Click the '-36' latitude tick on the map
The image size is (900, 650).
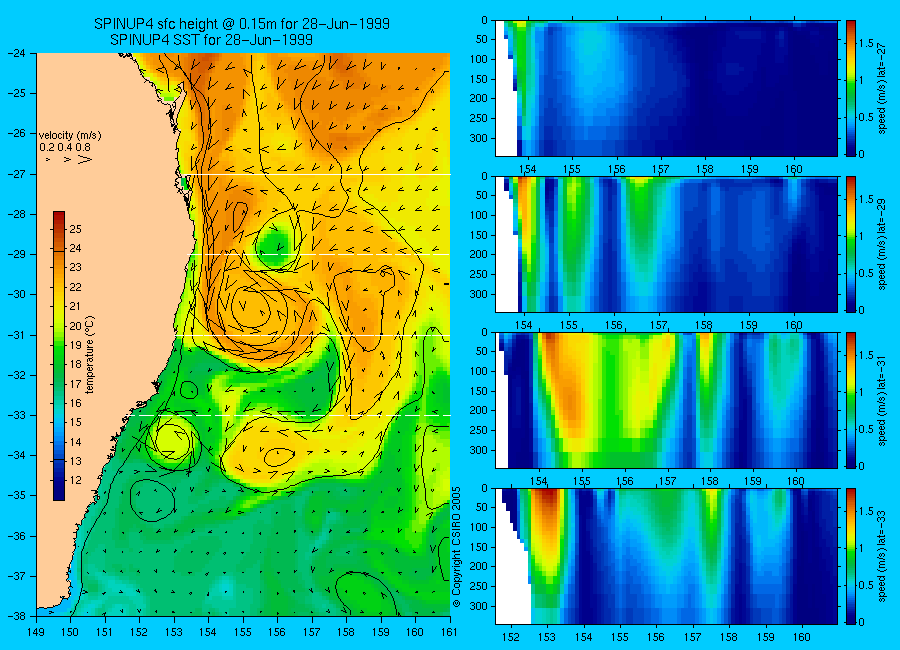16,536
